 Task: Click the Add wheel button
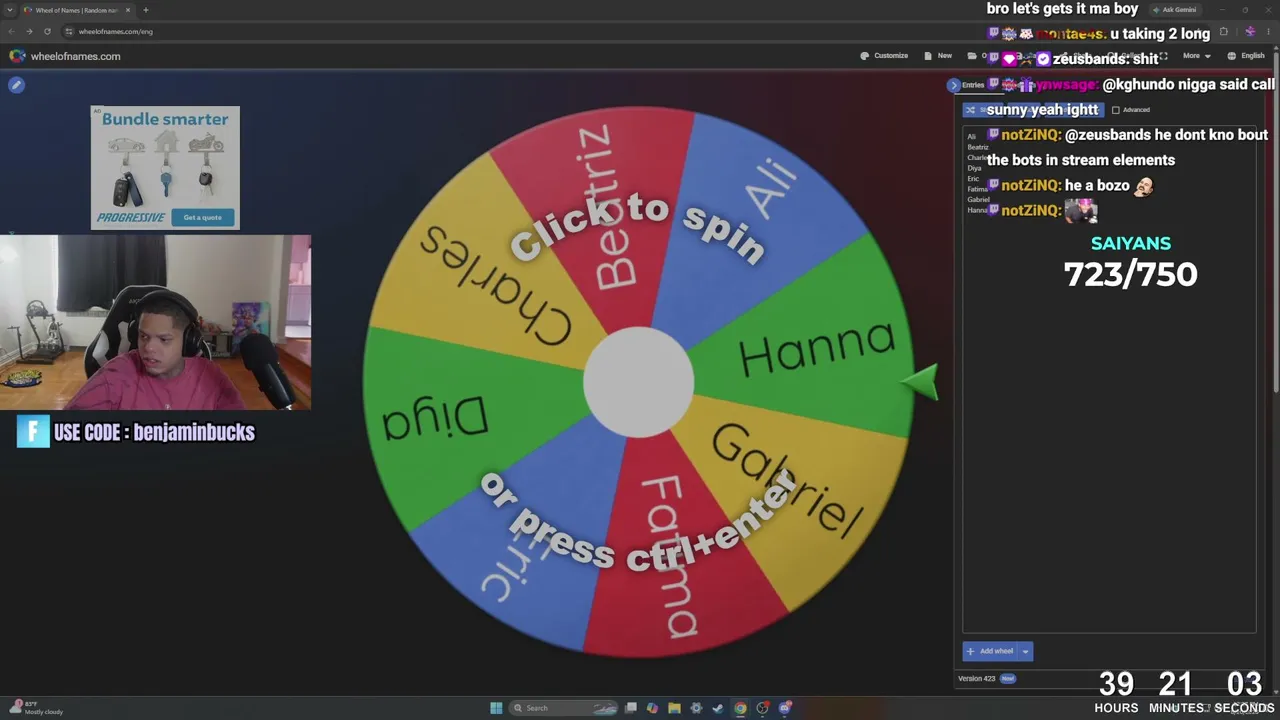click(x=990, y=651)
